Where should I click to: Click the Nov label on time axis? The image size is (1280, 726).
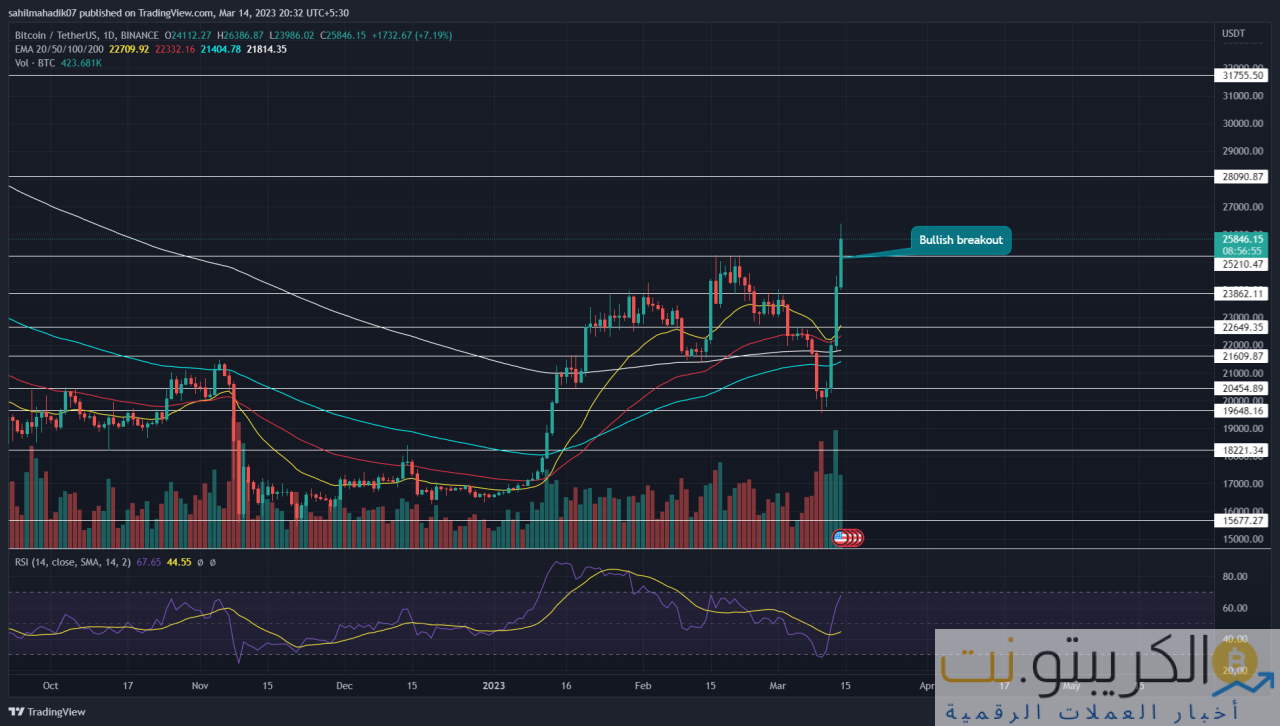(x=199, y=687)
